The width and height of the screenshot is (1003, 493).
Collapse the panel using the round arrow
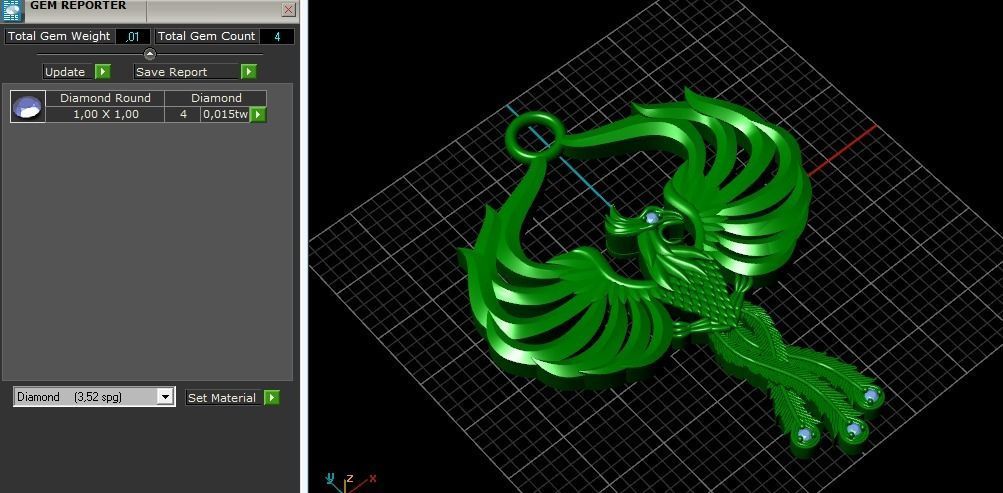[150, 54]
